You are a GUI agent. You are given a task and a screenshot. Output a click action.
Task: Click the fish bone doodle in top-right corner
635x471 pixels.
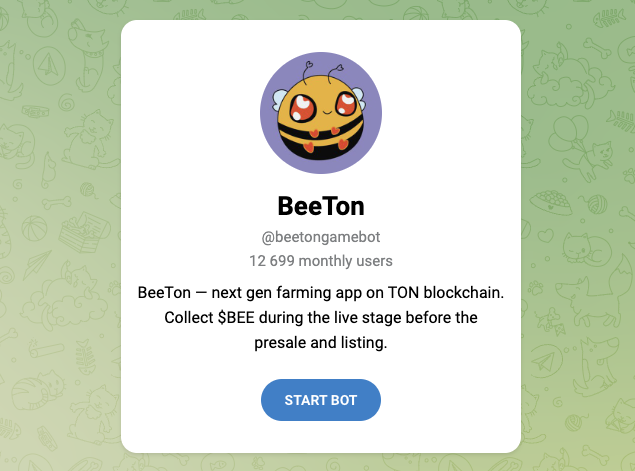tap(609, 18)
